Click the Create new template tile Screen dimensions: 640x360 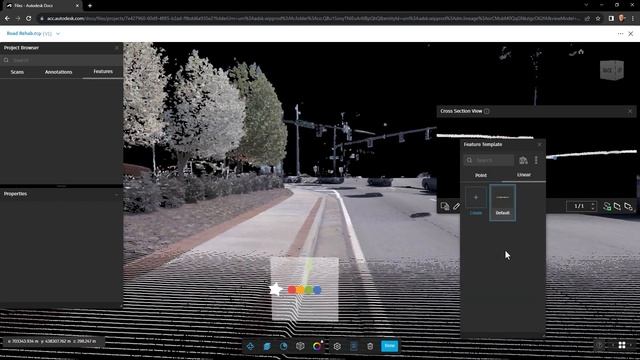click(476, 201)
